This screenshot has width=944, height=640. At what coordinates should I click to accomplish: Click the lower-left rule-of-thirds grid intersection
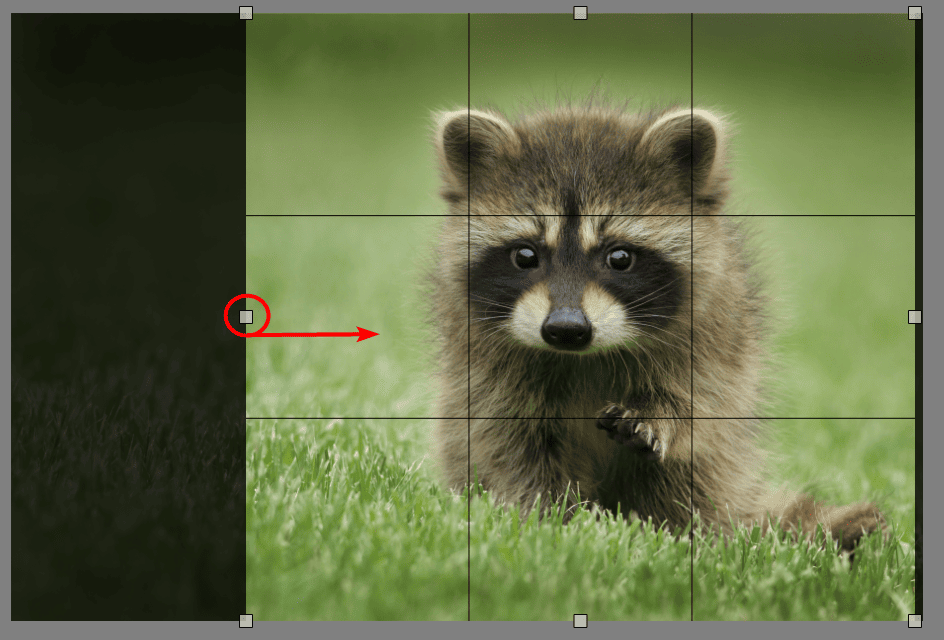[x=469, y=418]
